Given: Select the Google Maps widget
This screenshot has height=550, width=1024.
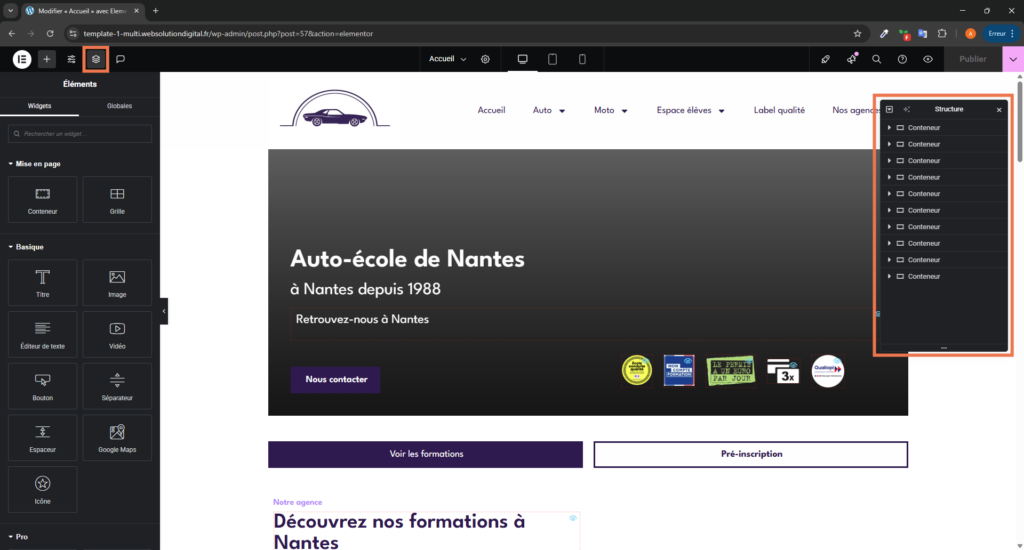Looking at the screenshot, I should (x=117, y=438).
